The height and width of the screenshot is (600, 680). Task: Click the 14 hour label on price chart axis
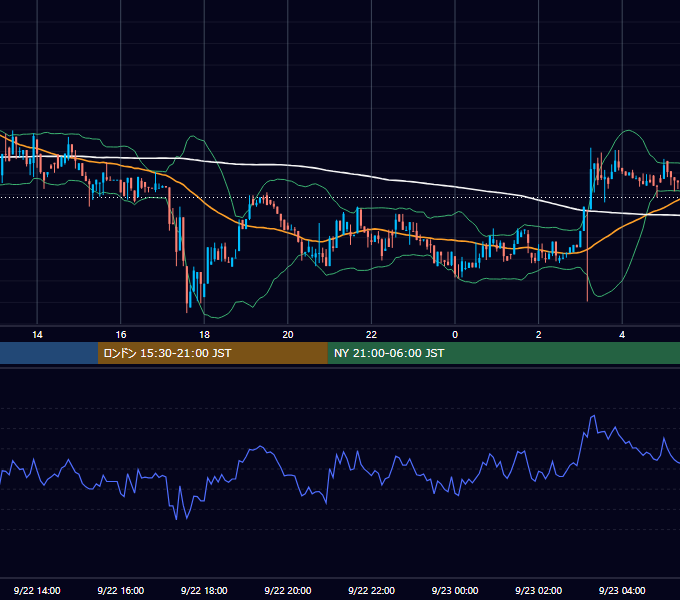(37, 335)
